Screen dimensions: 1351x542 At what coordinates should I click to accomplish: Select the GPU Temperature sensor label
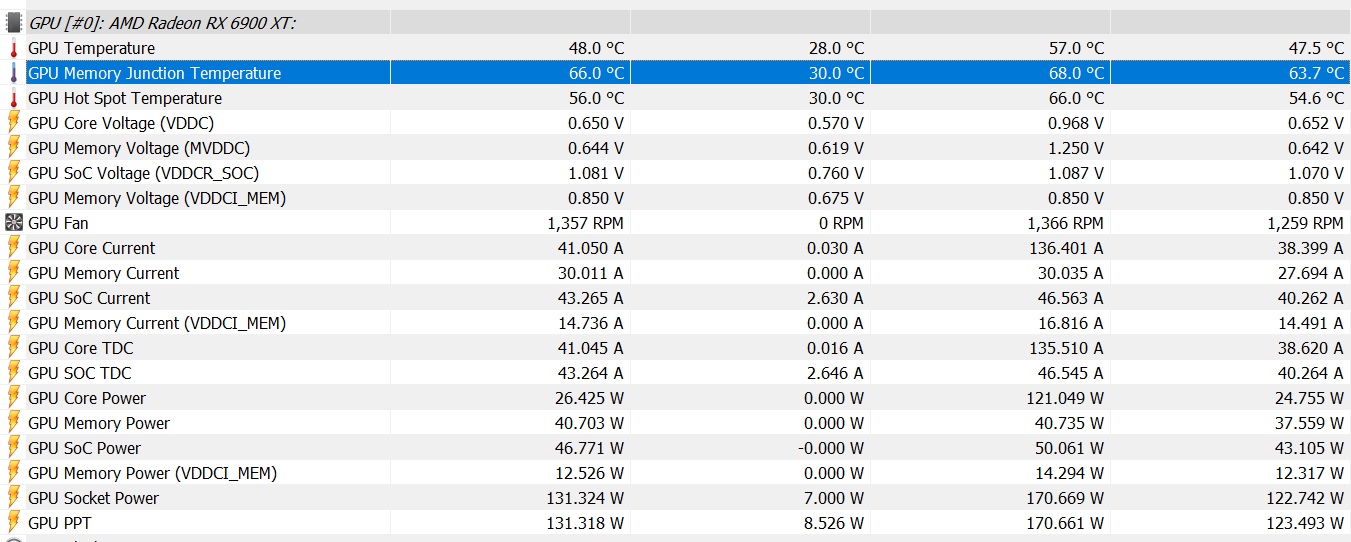[x=91, y=48]
